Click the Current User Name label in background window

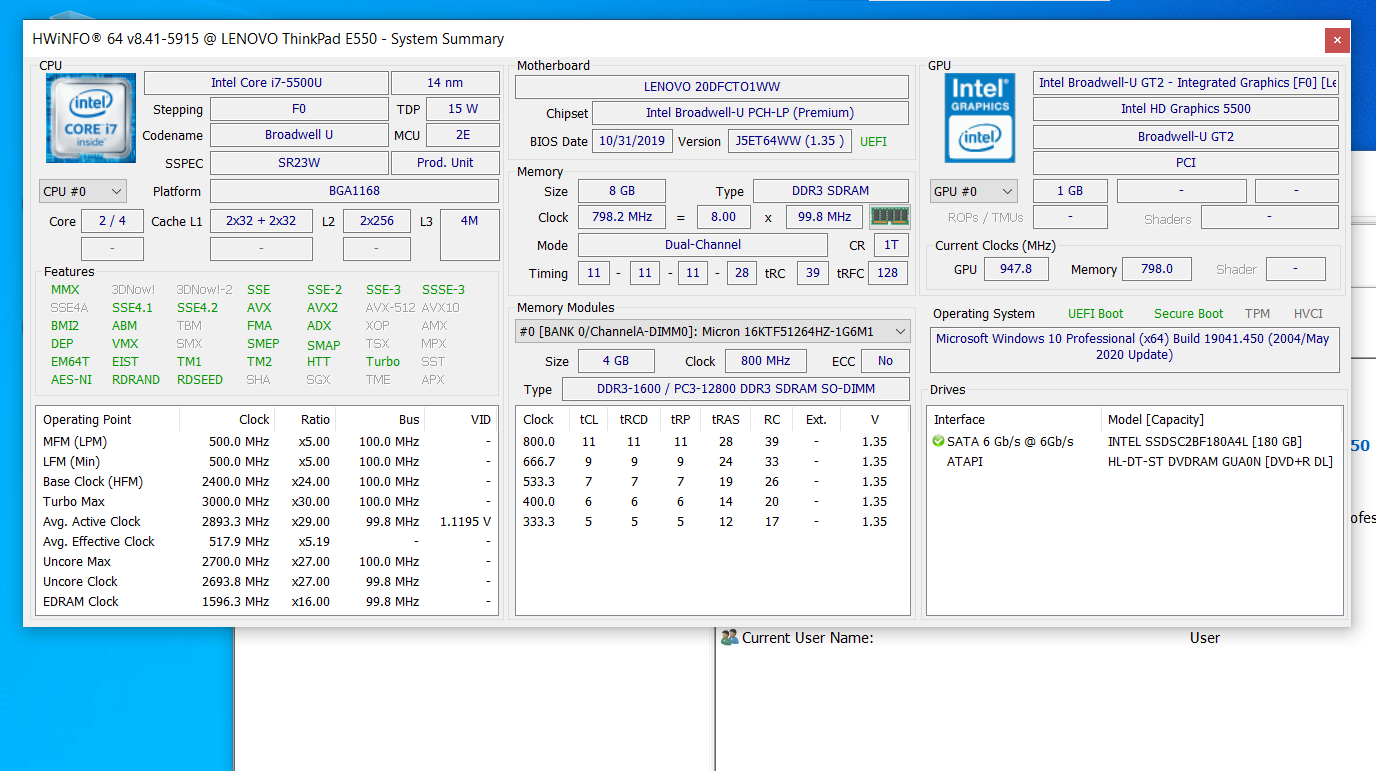click(808, 637)
